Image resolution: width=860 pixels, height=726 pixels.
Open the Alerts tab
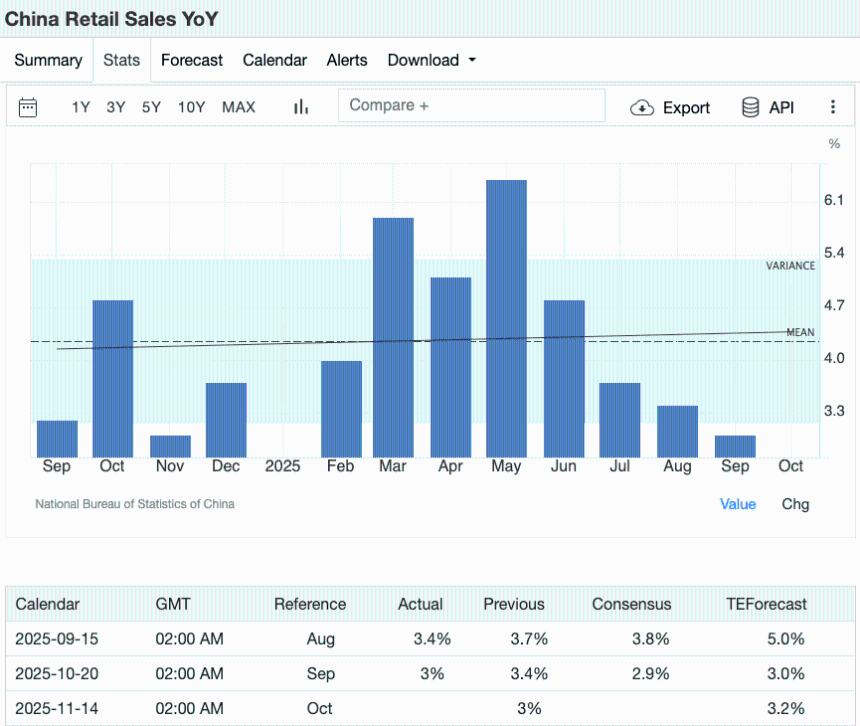347,60
